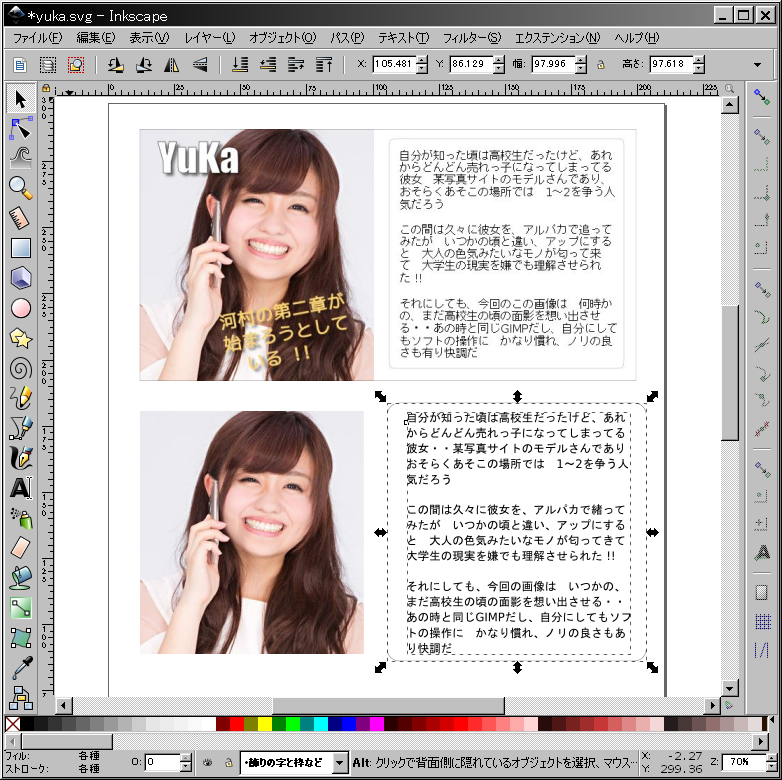Select the Pencil freehand tool
782x780 pixels.
(21, 398)
